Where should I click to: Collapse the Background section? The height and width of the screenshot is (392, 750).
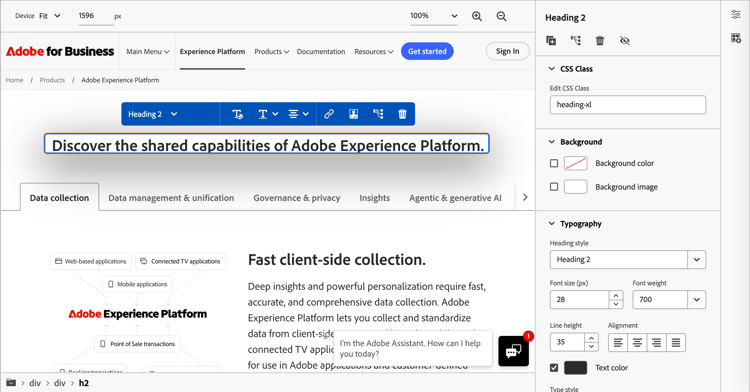click(551, 142)
